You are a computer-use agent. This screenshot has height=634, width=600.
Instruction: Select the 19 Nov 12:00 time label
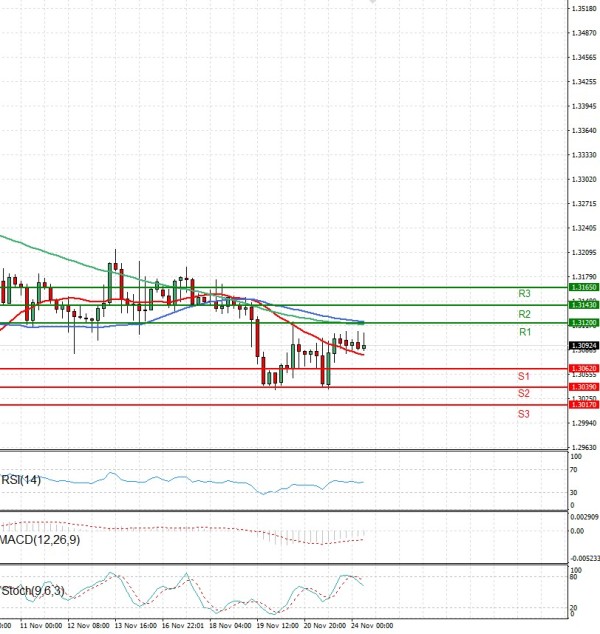pos(275,626)
